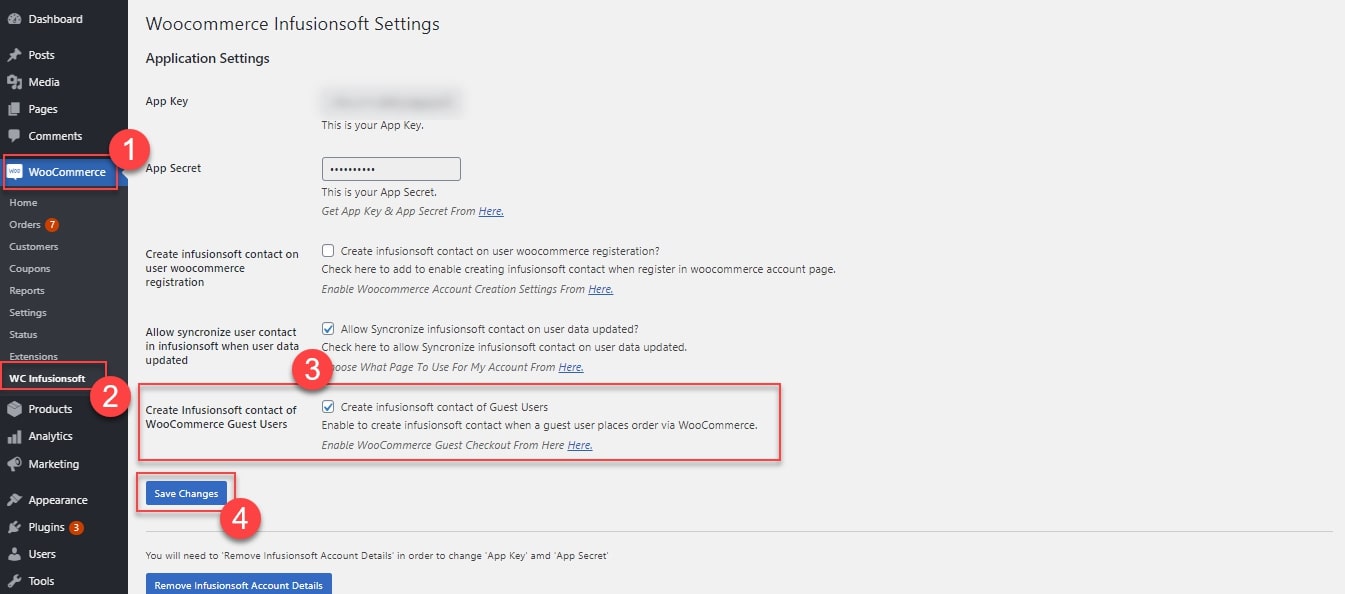Click Remove Infusionsoft Account Details button

coord(239,584)
